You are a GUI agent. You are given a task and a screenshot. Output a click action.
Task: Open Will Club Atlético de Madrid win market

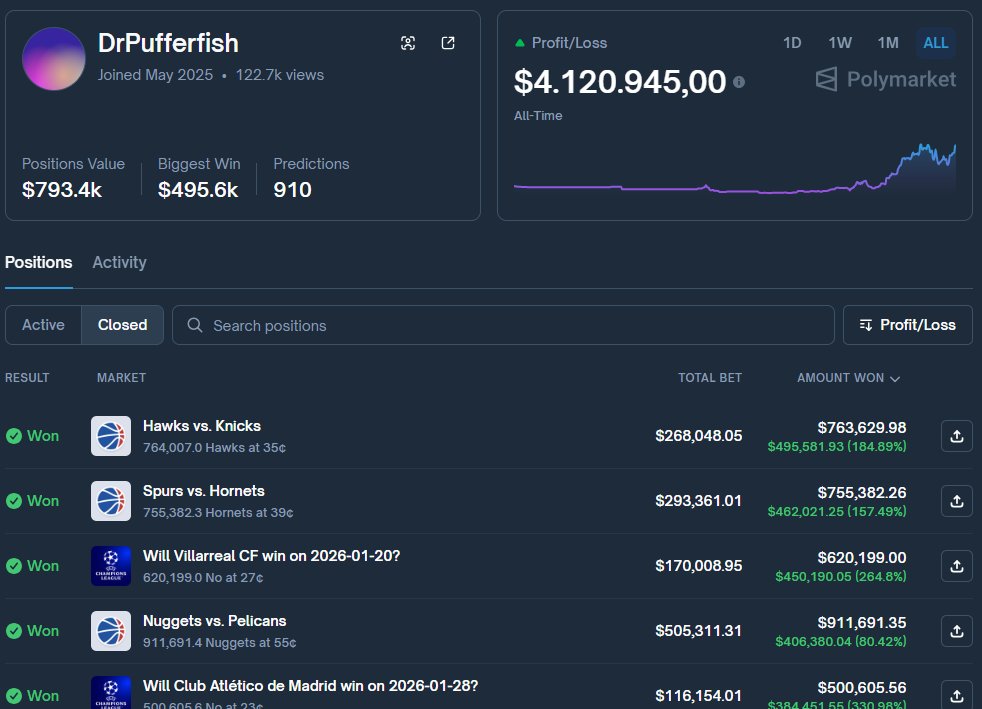pos(311,686)
